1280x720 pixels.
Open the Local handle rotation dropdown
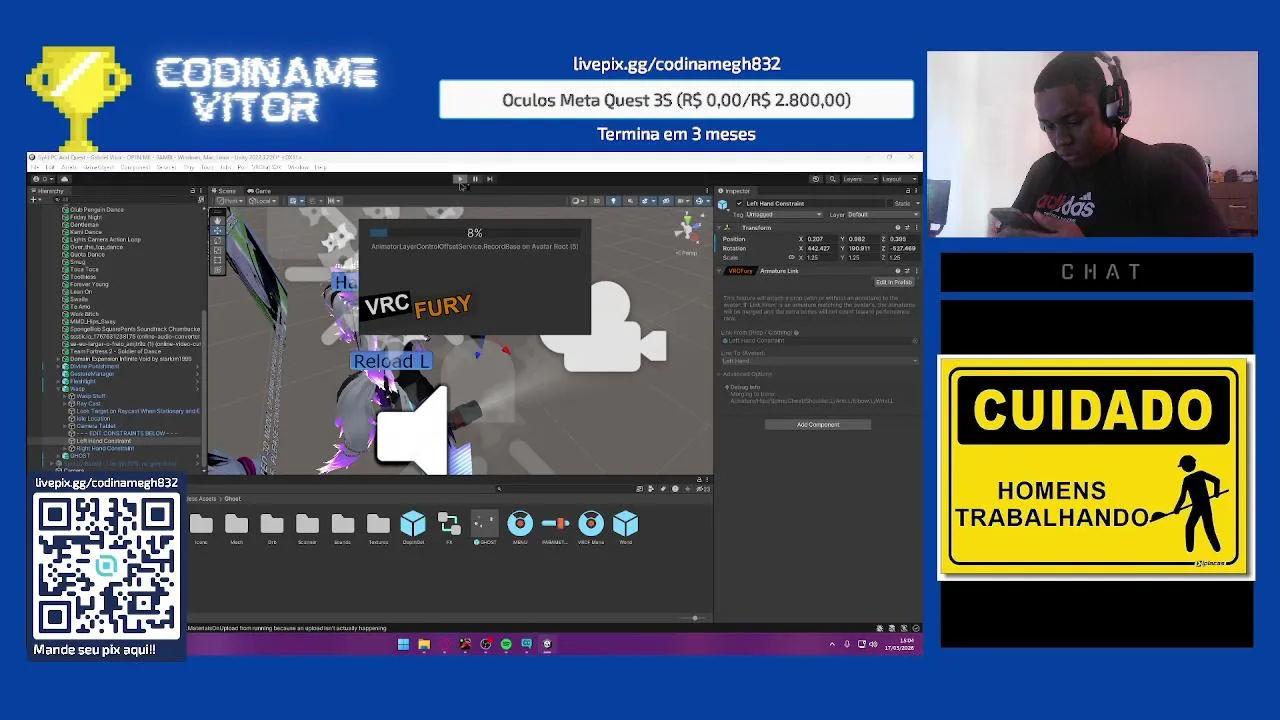point(263,201)
